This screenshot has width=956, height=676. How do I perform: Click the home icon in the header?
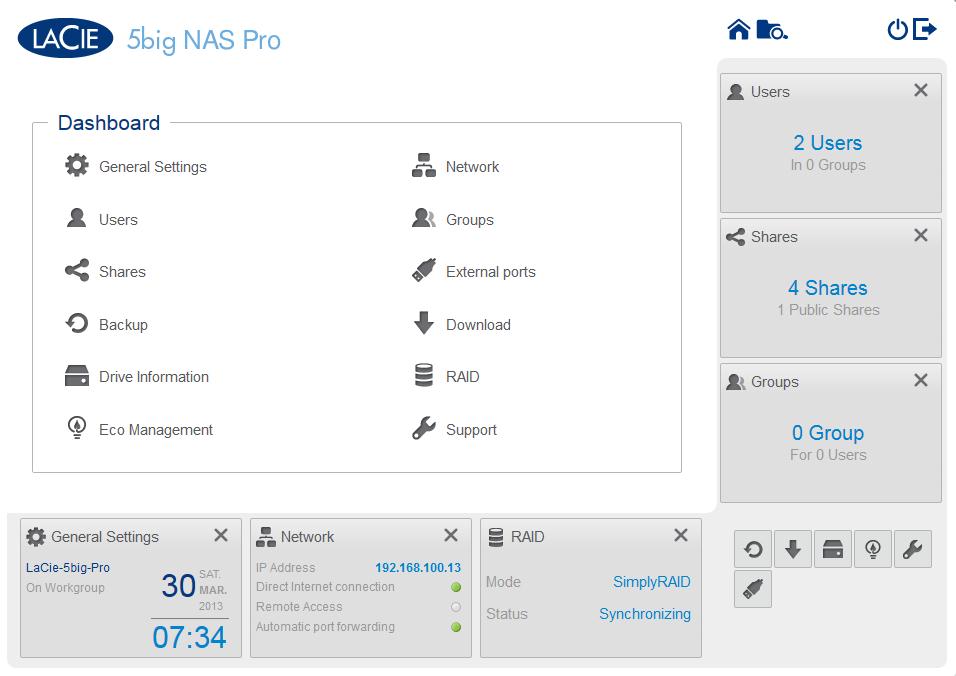(x=738, y=29)
